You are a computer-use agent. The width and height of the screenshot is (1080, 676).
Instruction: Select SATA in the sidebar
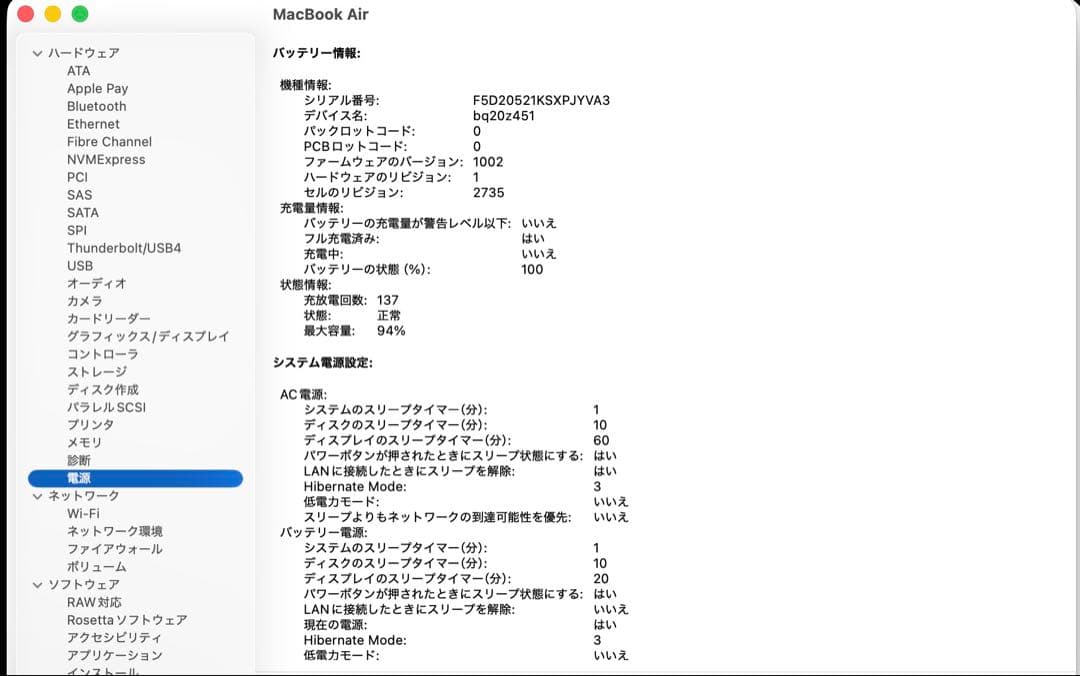coord(83,213)
